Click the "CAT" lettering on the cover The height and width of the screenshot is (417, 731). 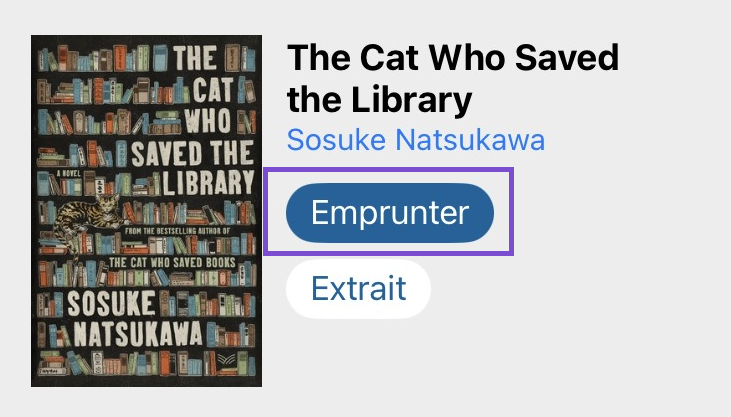213,89
